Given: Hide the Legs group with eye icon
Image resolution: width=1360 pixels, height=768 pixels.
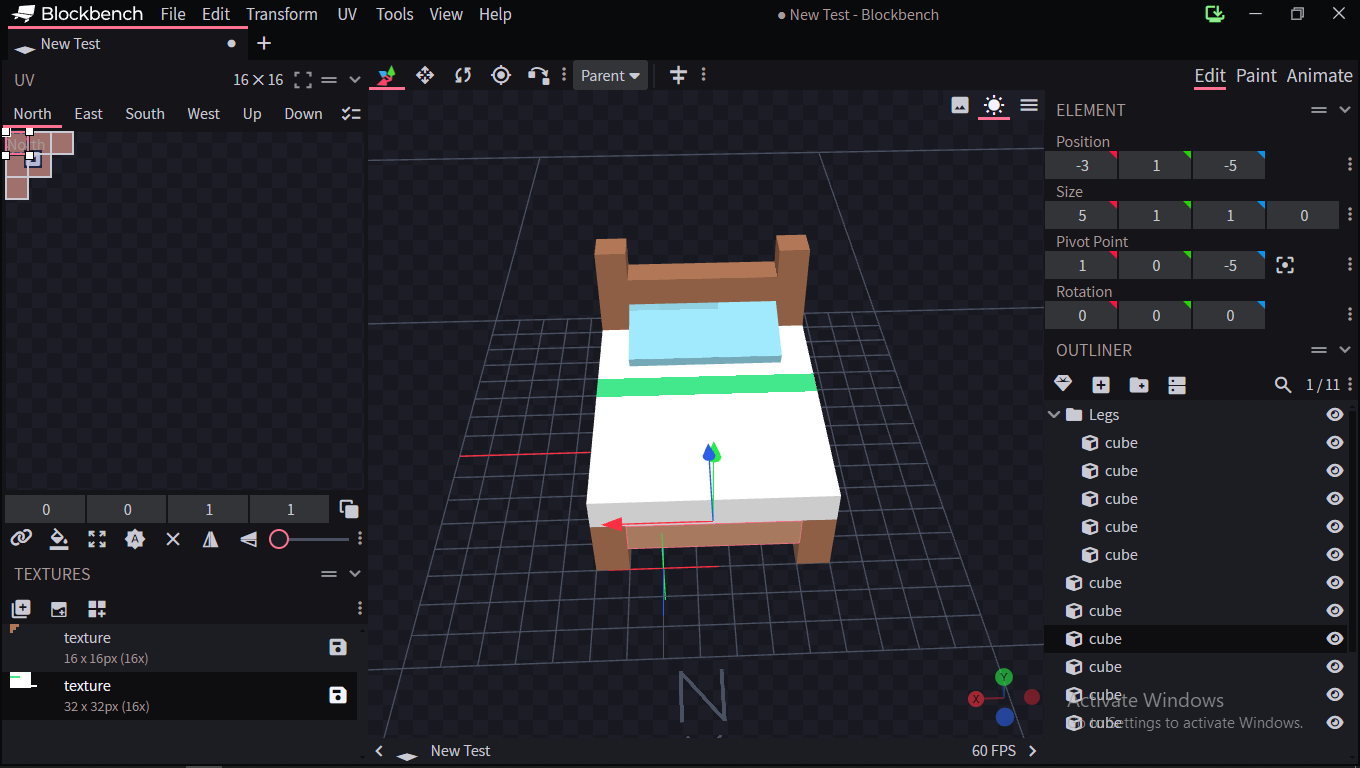Looking at the screenshot, I should click(x=1334, y=415).
